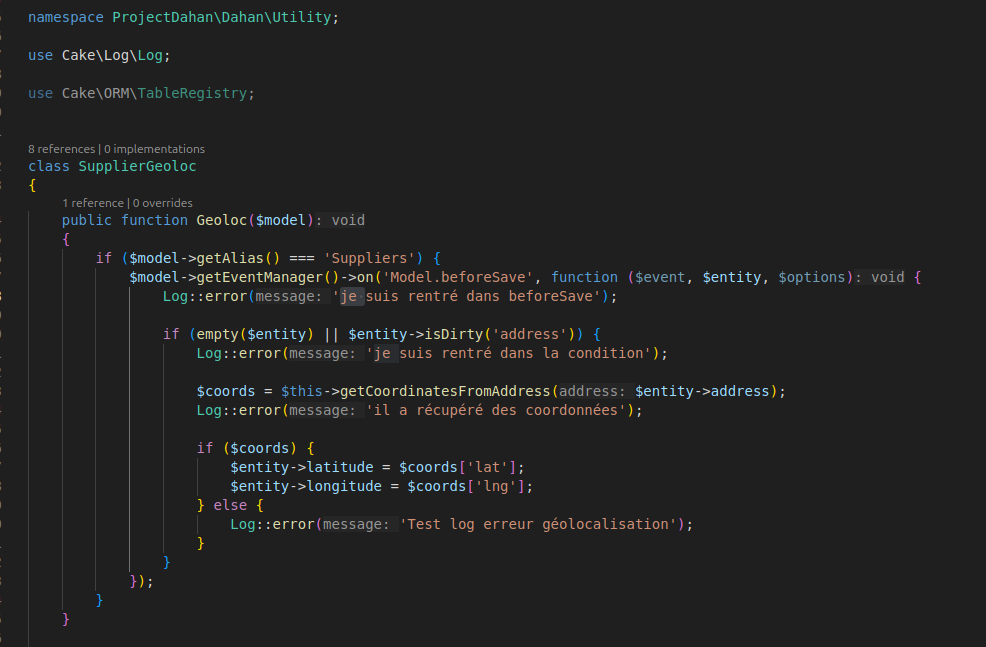The width and height of the screenshot is (986, 647).
Task: Click the greyed-out TableRegistry import
Action: pyautogui.click(x=191, y=93)
